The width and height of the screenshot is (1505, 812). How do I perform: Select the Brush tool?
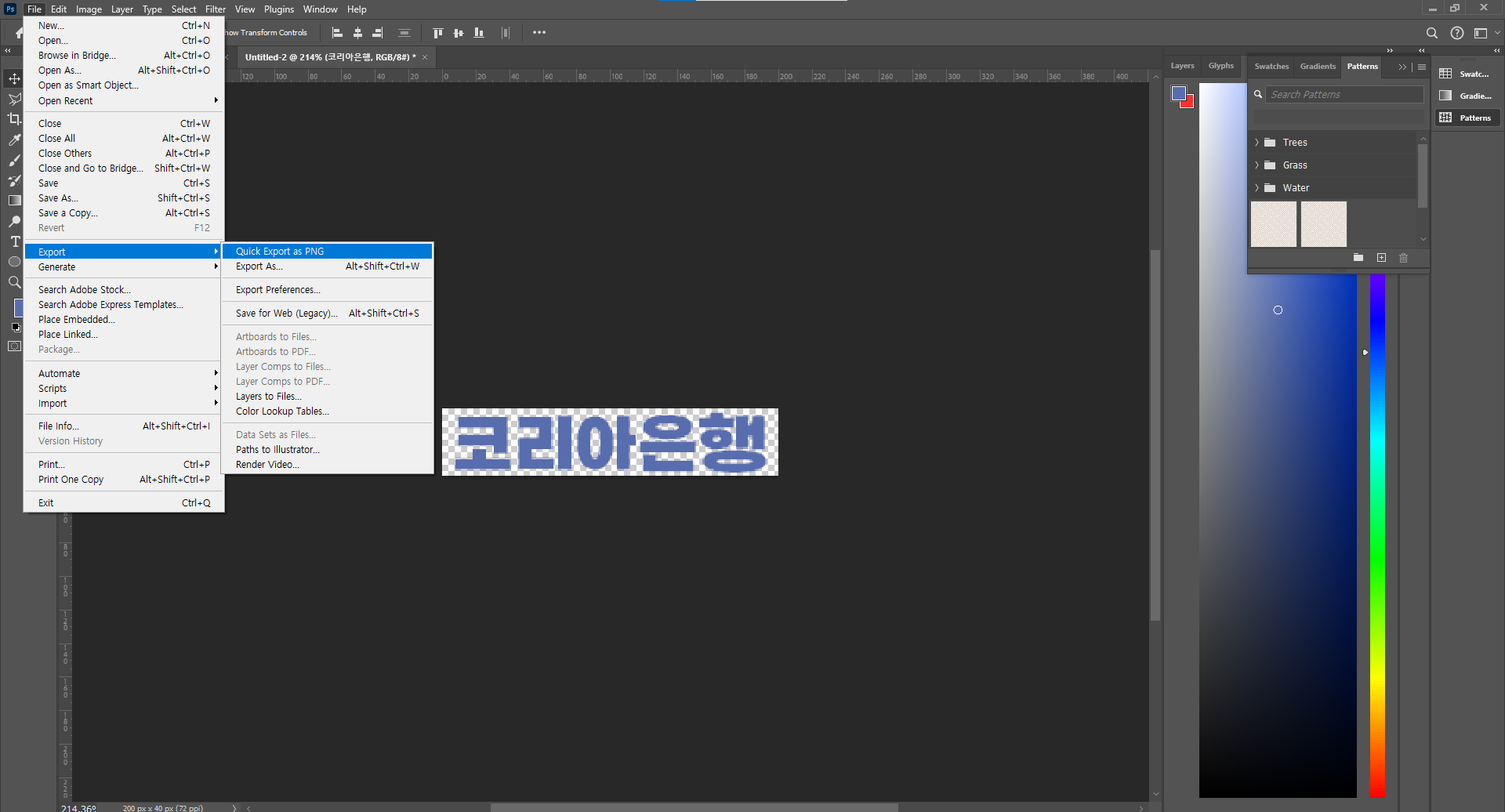pyautogui.click(x=14, y=160)
